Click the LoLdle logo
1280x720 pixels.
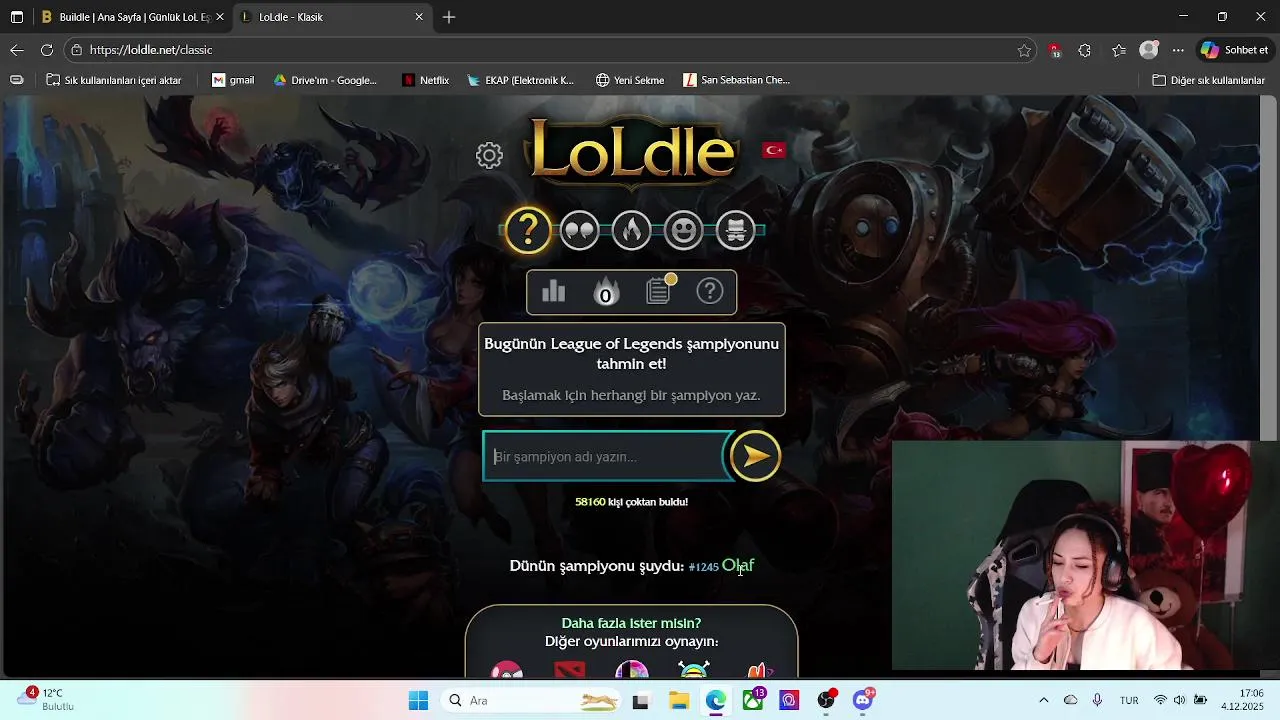click(632, 152)
